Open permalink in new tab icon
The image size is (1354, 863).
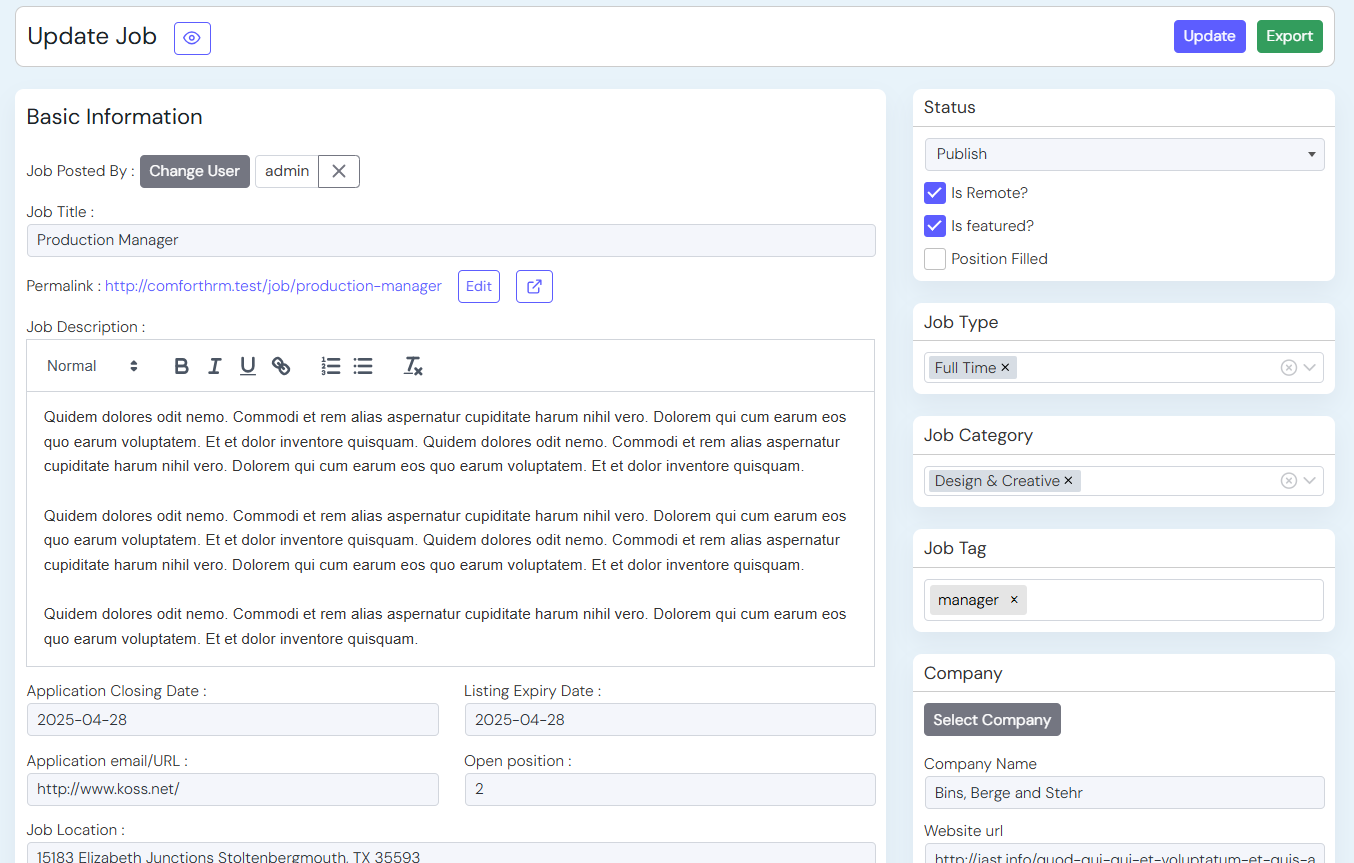(x=534, y=286)
